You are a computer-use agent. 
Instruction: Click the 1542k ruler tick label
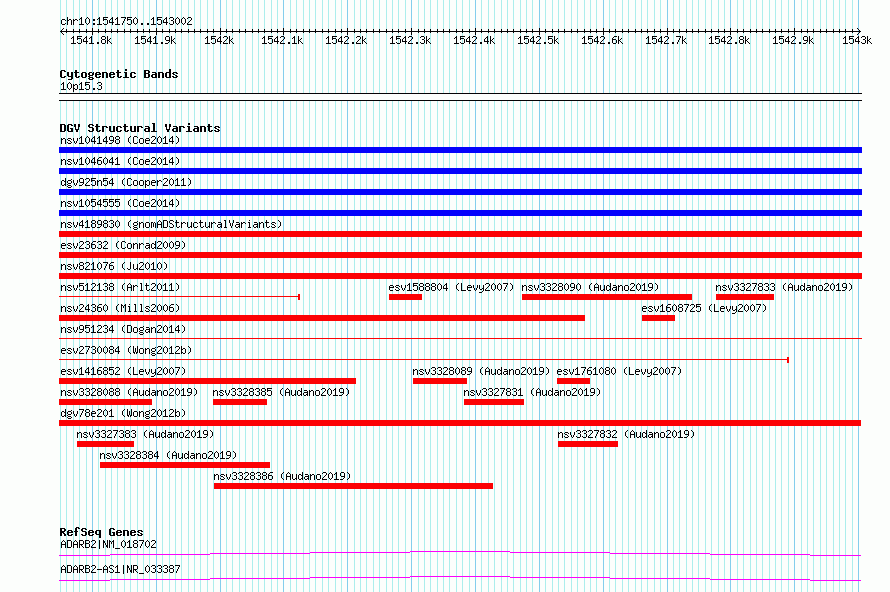click(x=219, y=40)
